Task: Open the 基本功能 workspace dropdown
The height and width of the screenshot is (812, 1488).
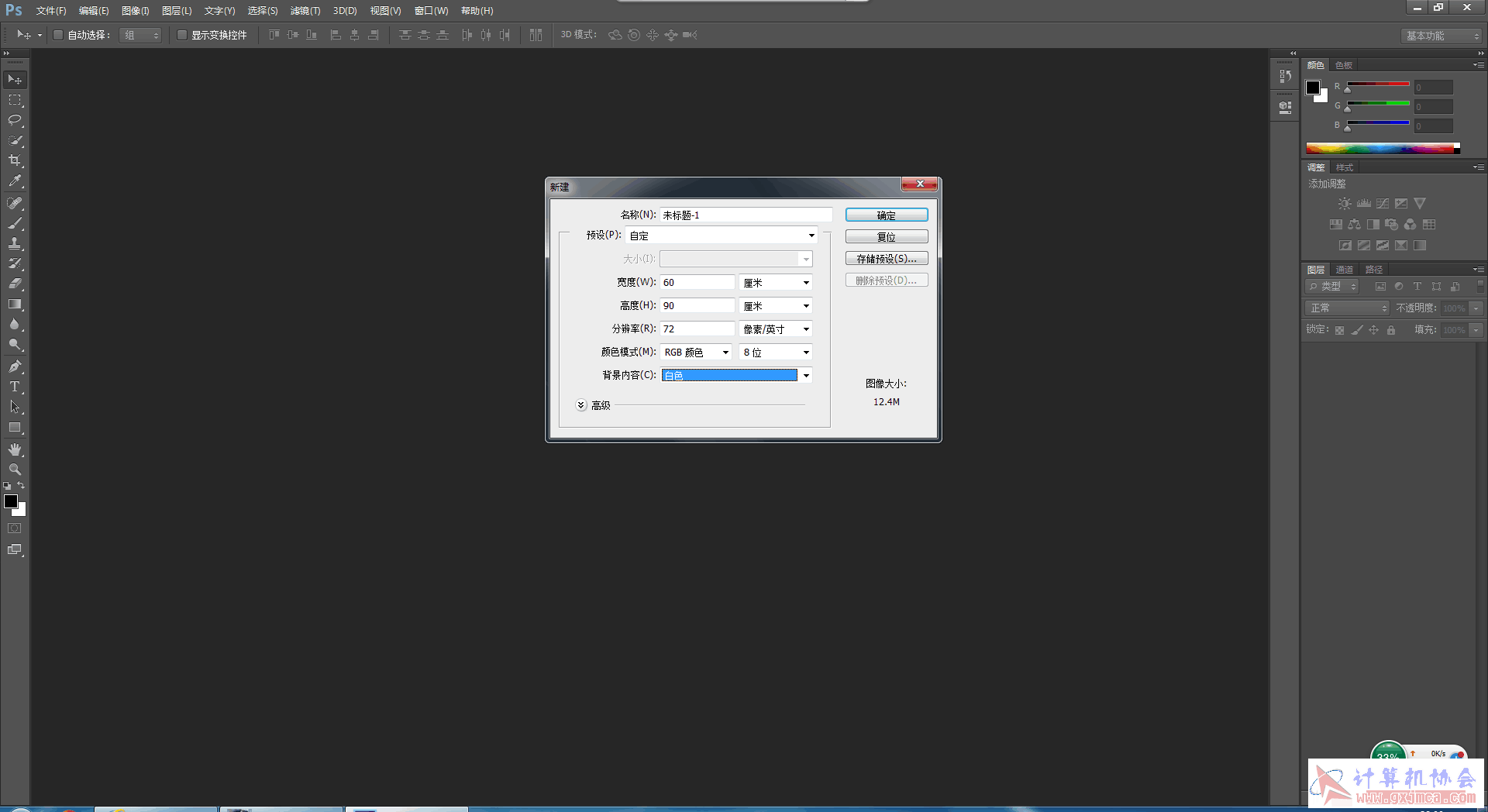Action: click(1441, 36)
